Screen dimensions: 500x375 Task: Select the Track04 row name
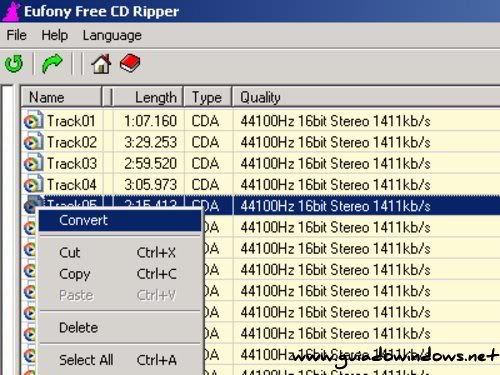coord(72,185)
